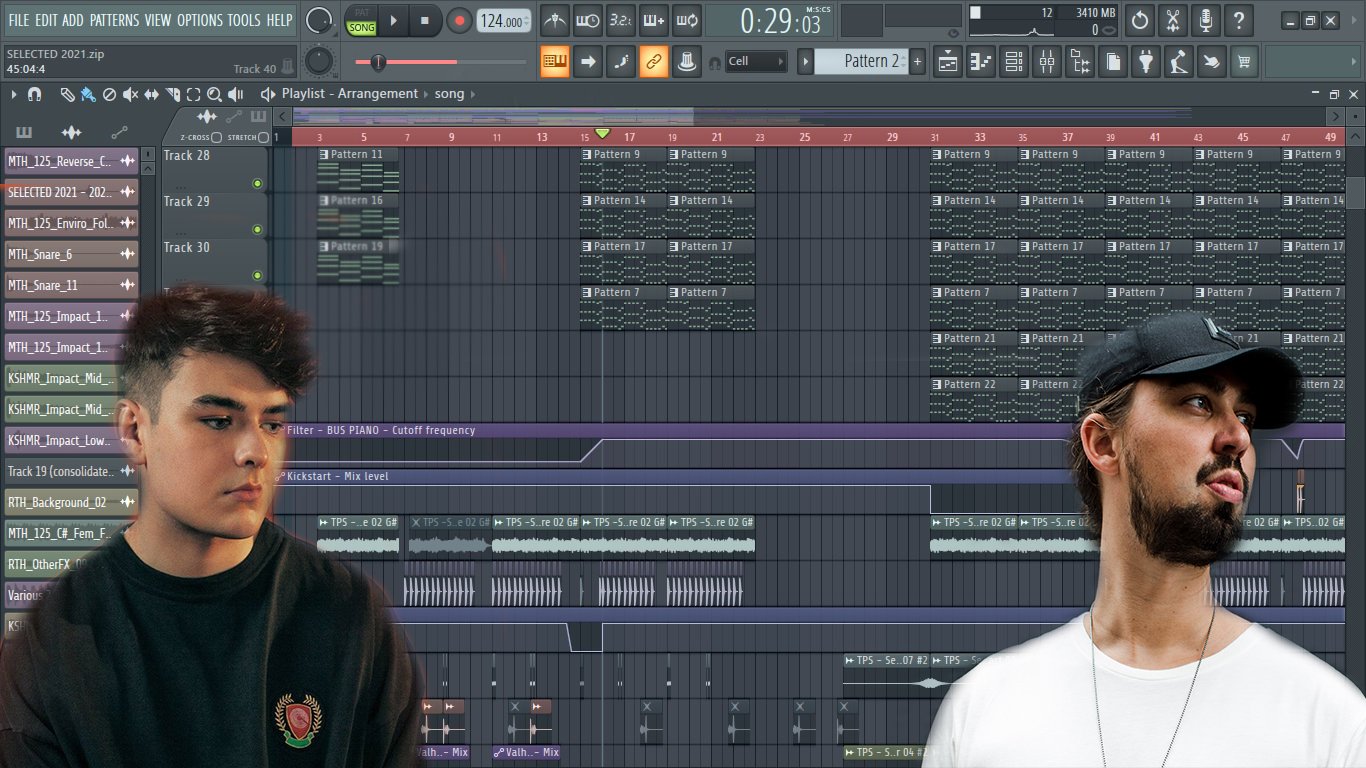This screenshot has height=768, width=1366.
Task: Open the FILE menu
Action: pos(19,20)
